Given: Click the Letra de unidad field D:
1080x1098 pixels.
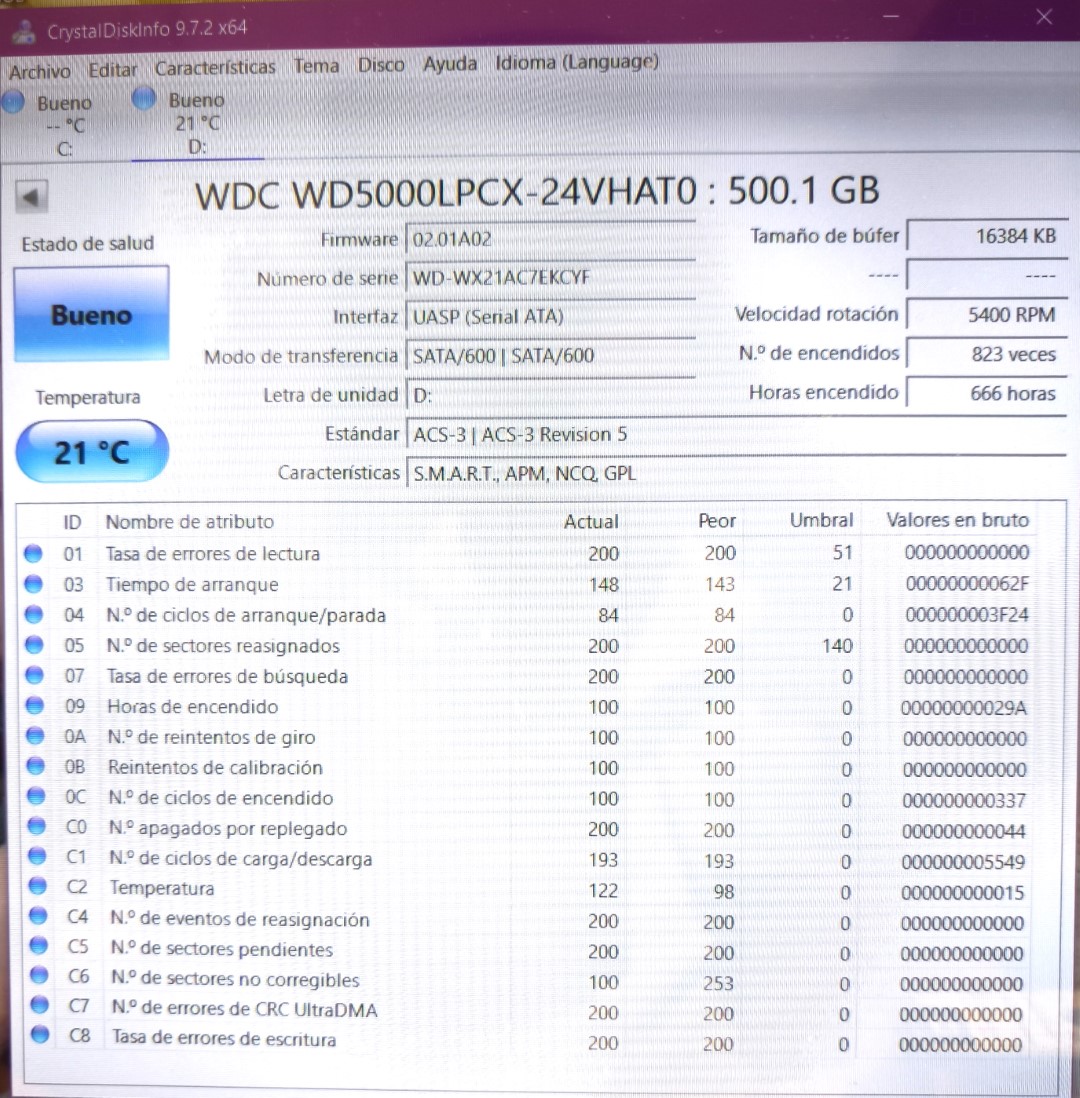Looking at the screenshot, I should click(x=551, y=395).
